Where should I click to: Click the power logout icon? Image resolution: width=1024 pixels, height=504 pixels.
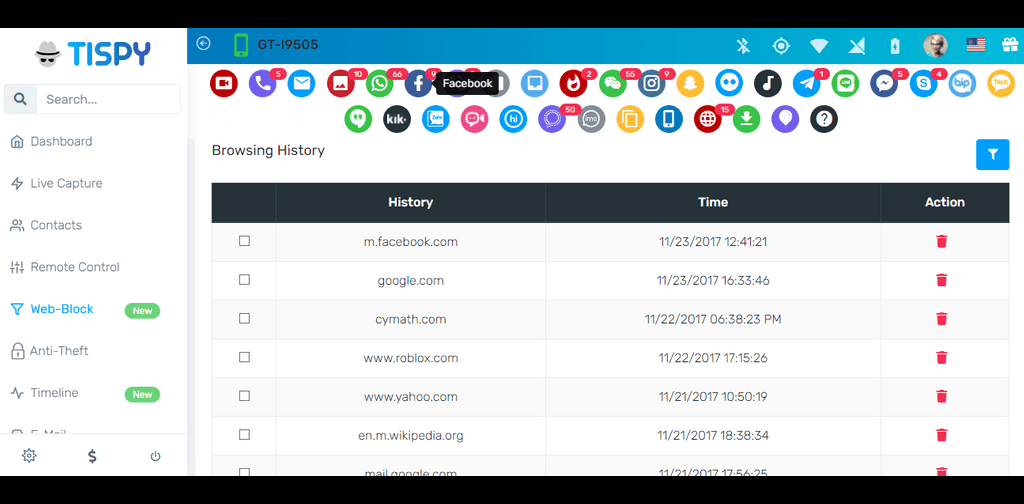pyautogui.click(x=155, y=456)
